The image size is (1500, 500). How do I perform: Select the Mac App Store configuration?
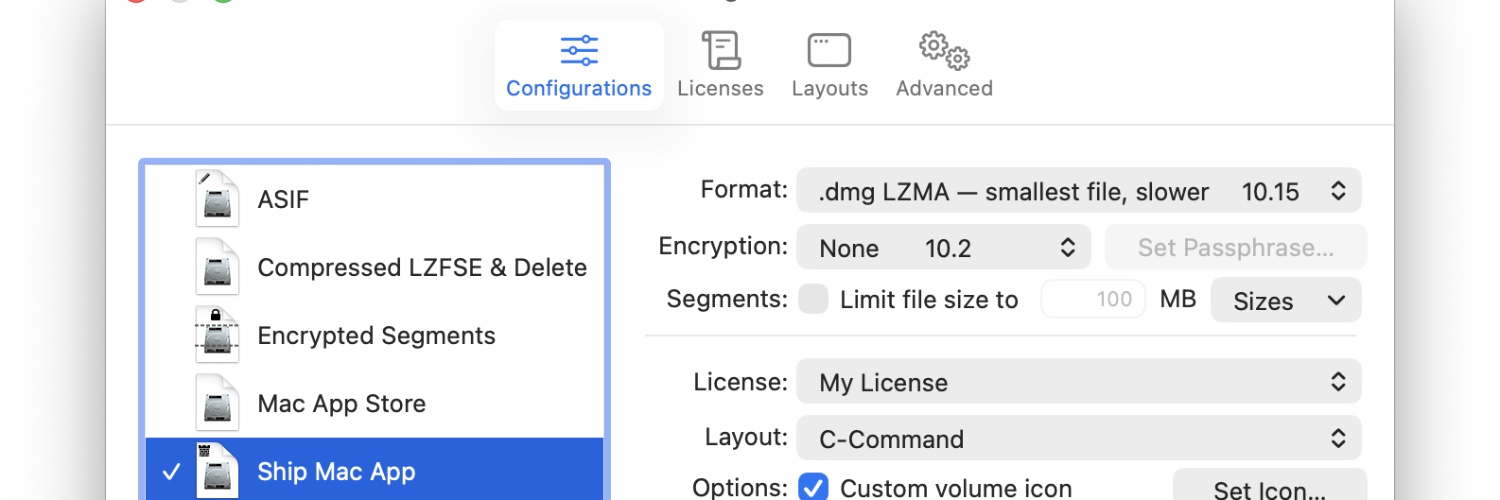tap(375, 403)
